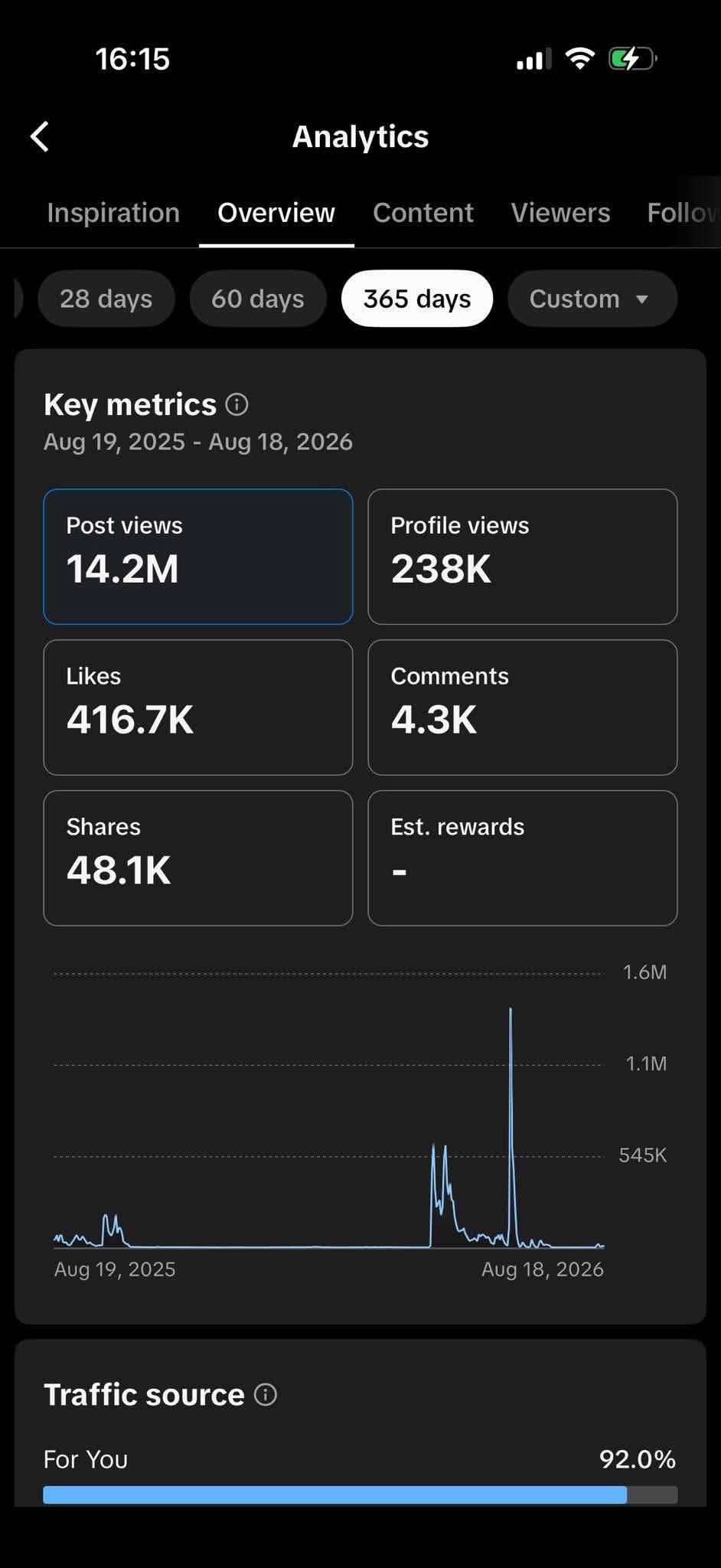
Task: Switch to the Inspiration tab
Action: (113, 213)
